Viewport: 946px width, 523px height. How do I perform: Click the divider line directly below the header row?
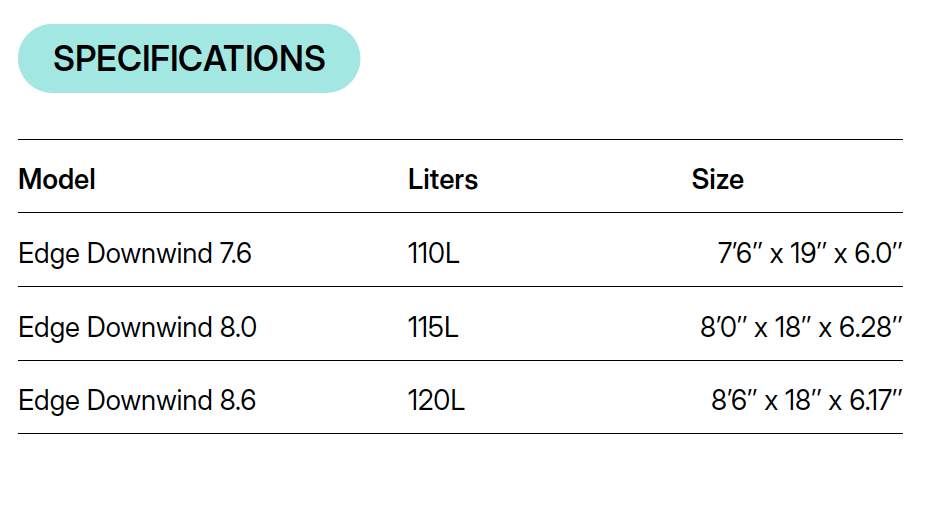(x=460, y=213)
